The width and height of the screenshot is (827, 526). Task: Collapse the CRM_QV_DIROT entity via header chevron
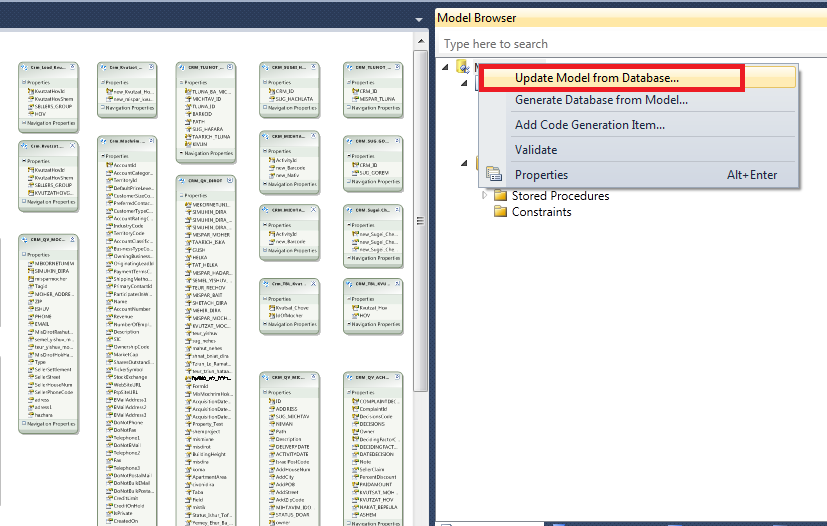click(230, 180)
